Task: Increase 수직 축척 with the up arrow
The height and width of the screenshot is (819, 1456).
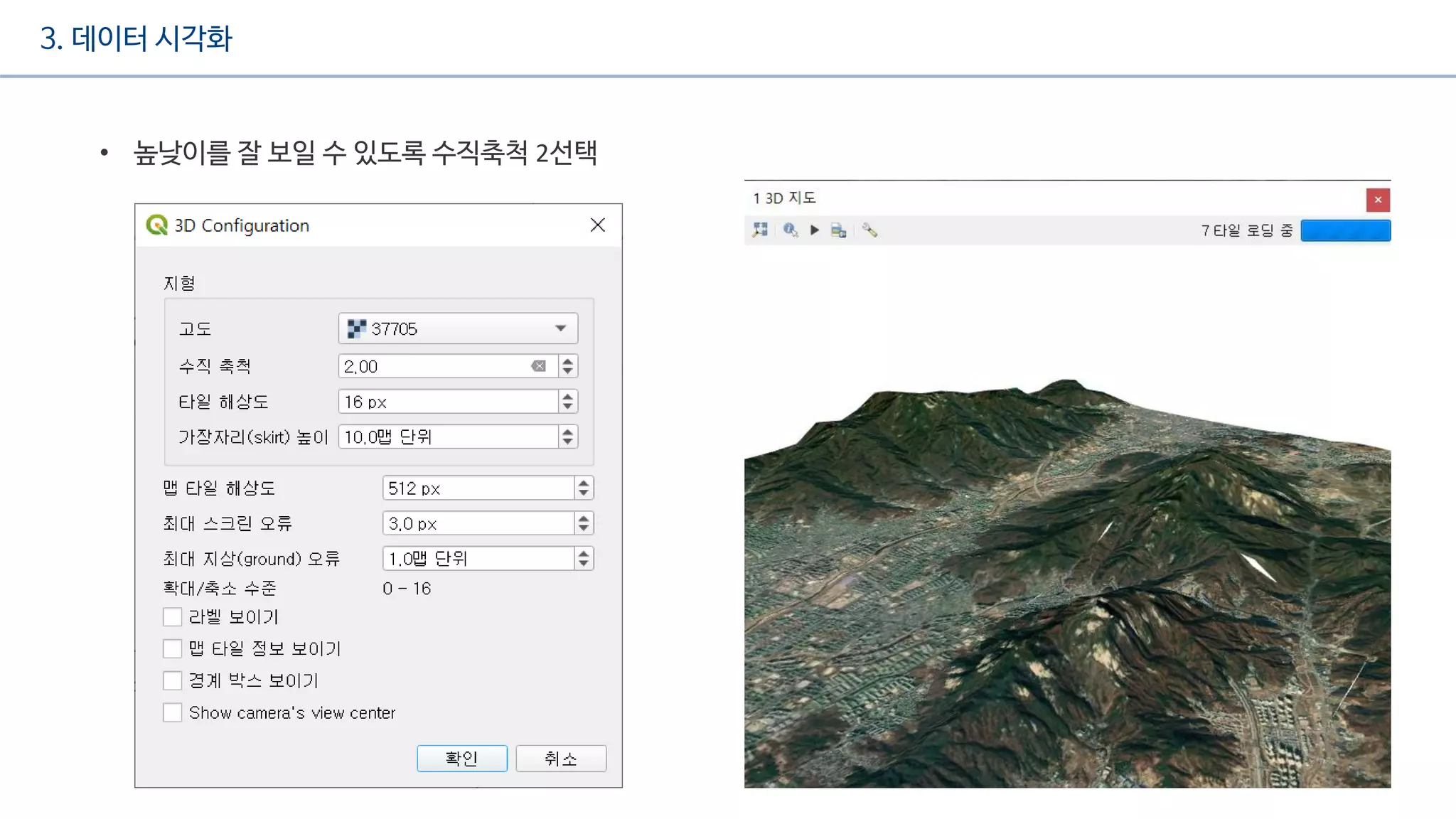Action: tap(567, 361)
